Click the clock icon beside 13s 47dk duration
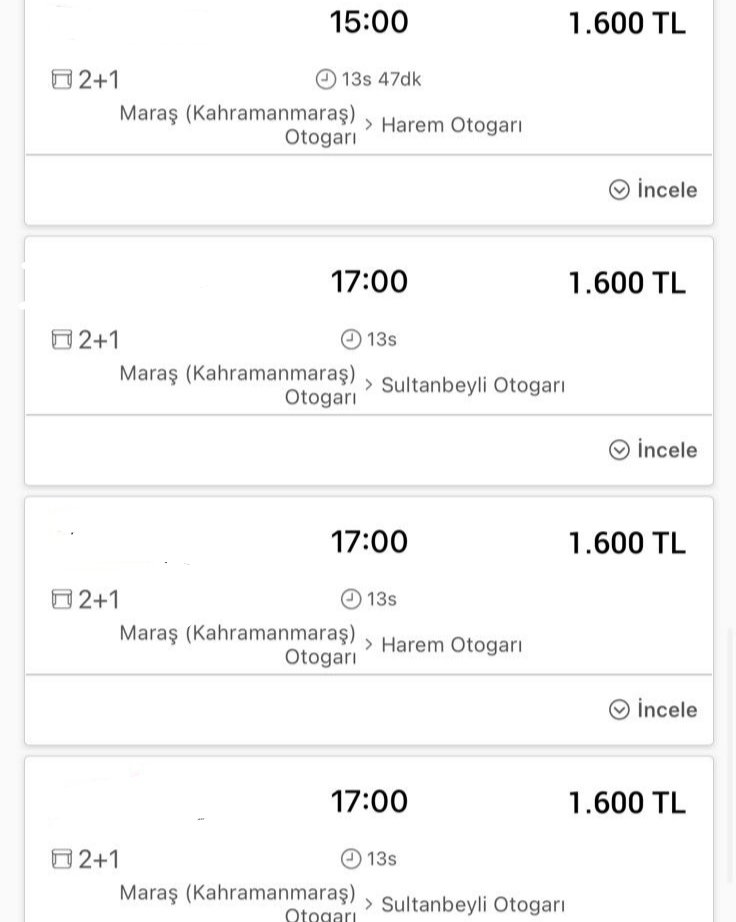This screenshot has height=922, width=736. pos(325,79)
